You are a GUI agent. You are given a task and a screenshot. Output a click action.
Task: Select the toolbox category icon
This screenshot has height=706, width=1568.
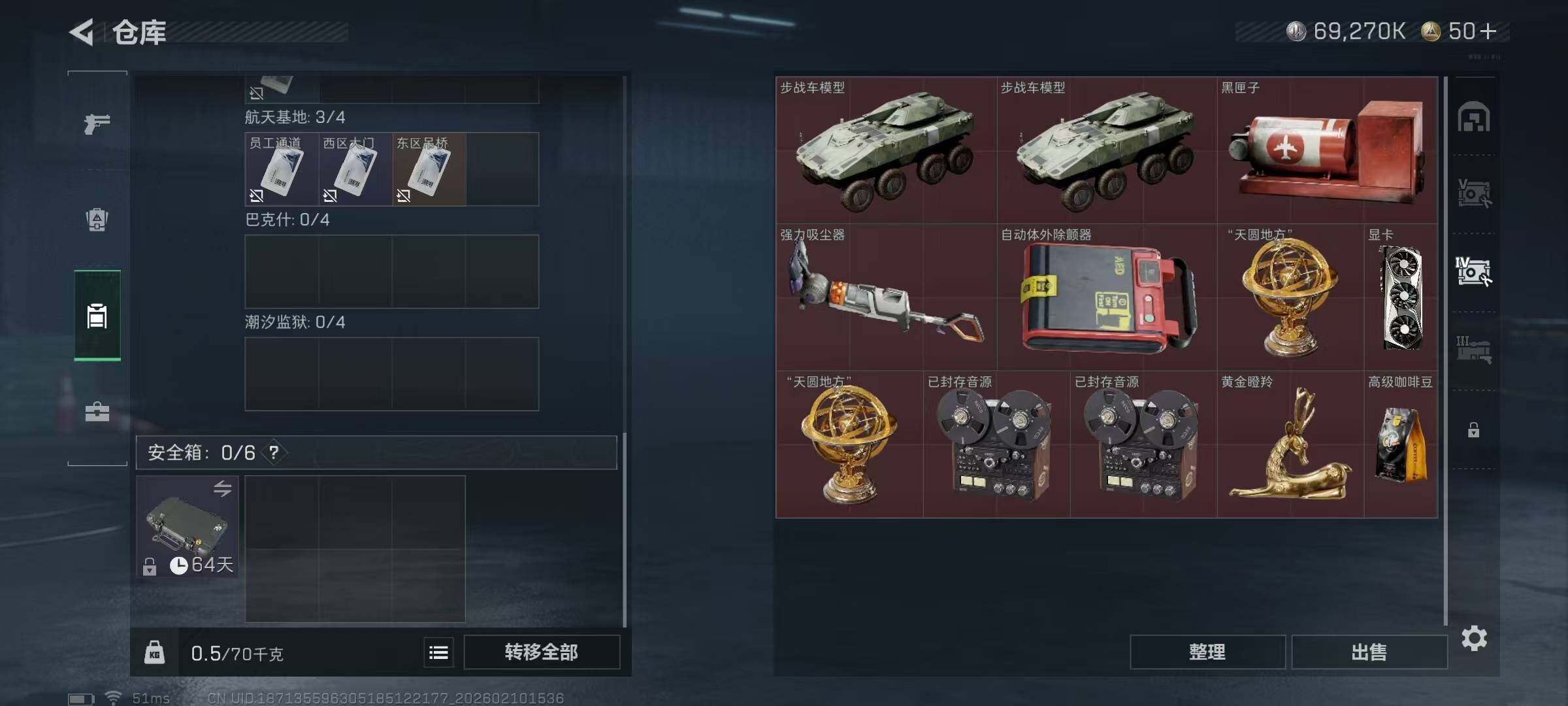click(97, 412)
